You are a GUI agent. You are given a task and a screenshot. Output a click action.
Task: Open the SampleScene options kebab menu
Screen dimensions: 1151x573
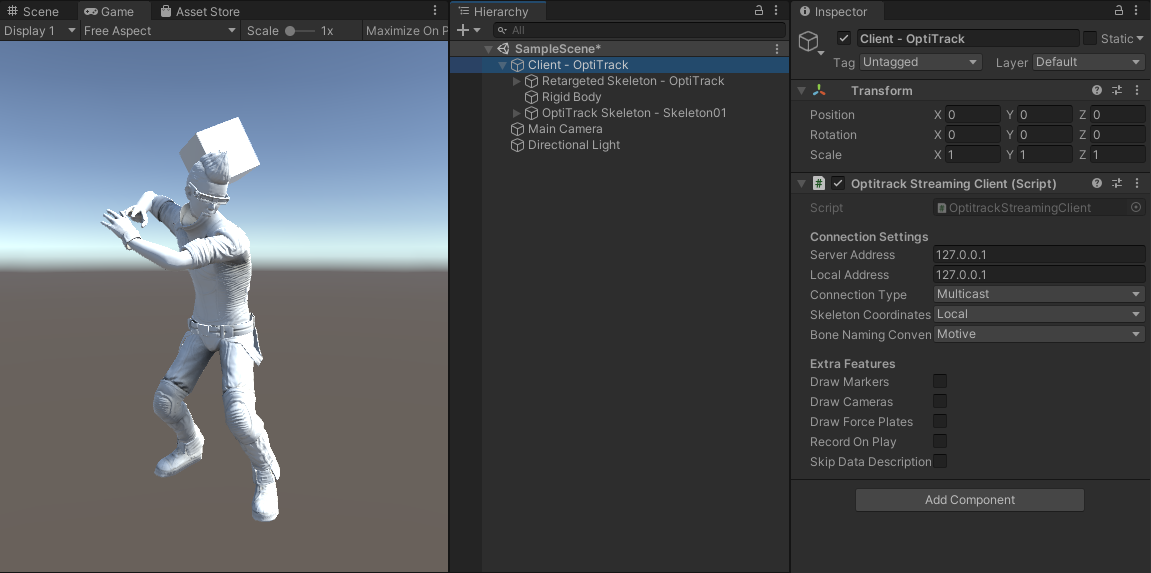777,49
